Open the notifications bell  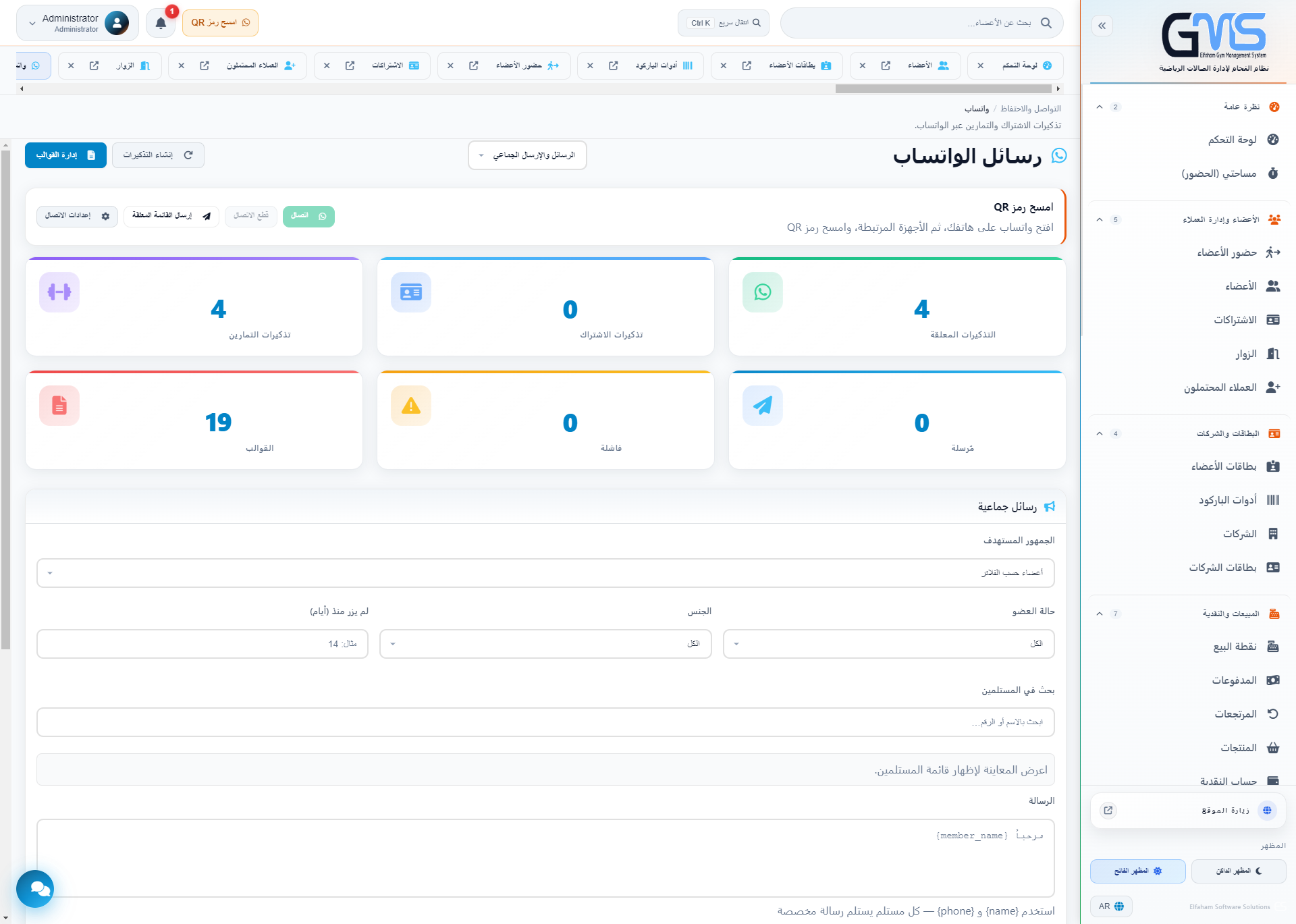click(161, 24)
